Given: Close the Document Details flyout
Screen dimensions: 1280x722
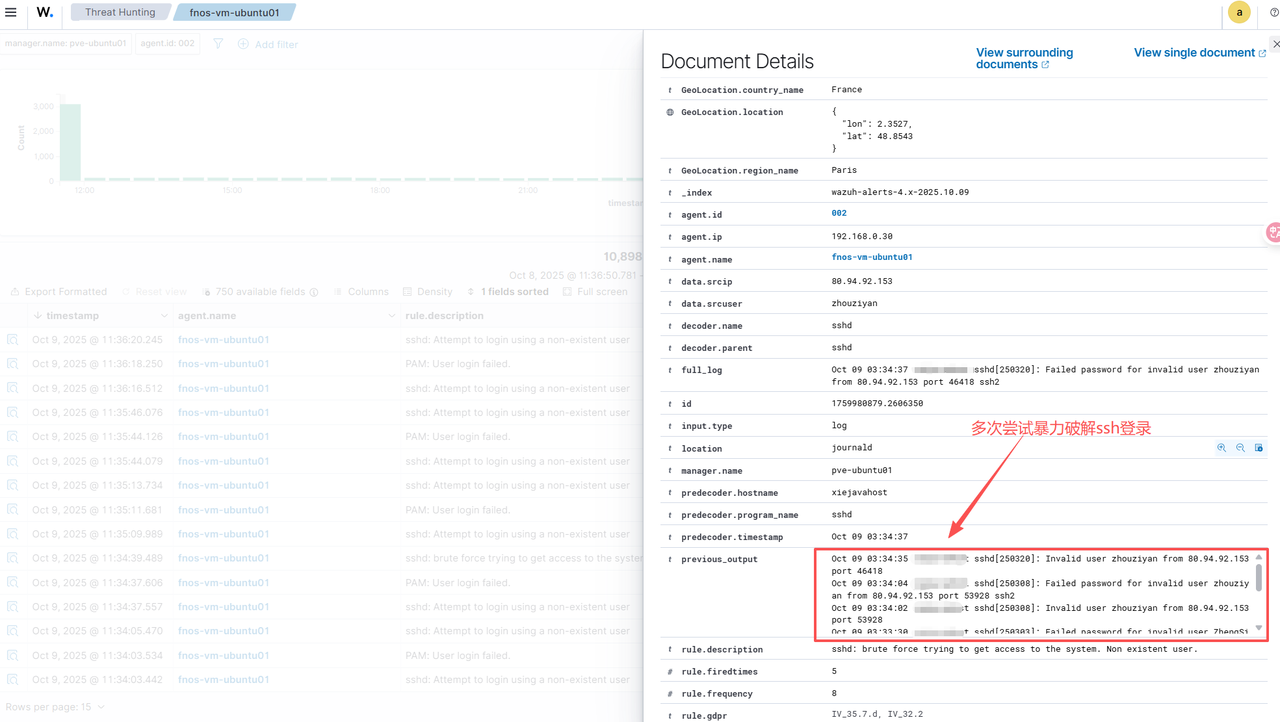Looking at the screenshot, I should (x=1275, y=44).
